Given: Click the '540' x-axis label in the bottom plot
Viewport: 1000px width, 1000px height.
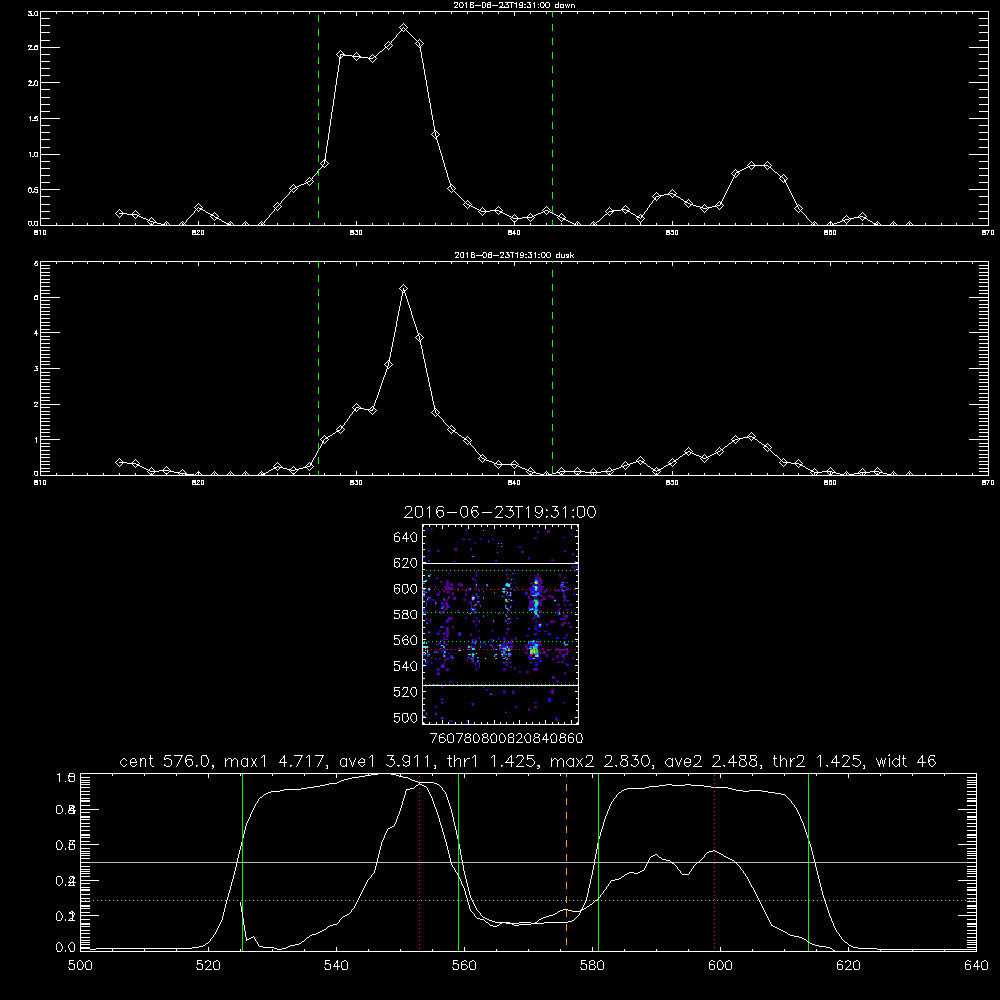Looking at the screenshot, I should [x=336, y=966].
